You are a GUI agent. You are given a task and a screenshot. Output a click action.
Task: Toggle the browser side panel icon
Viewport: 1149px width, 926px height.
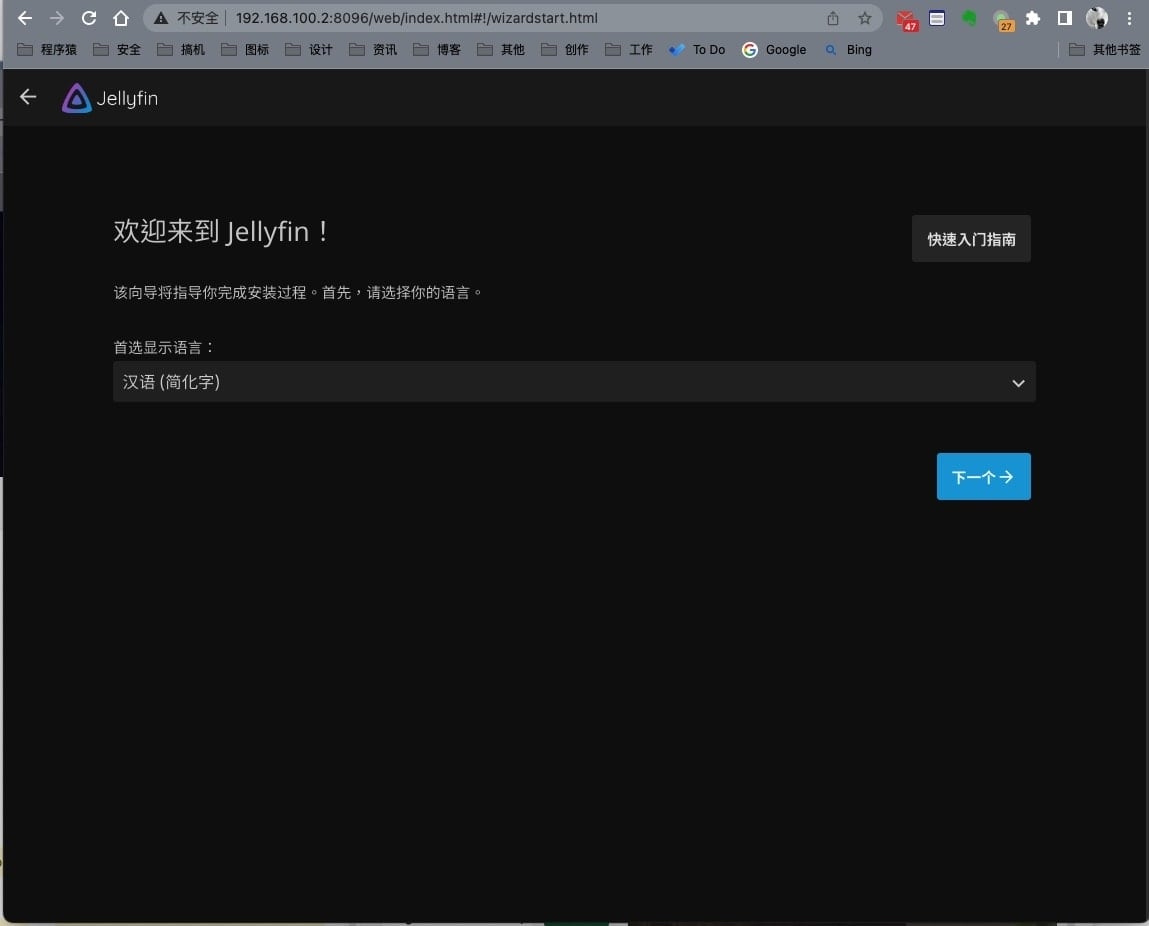1065,18
